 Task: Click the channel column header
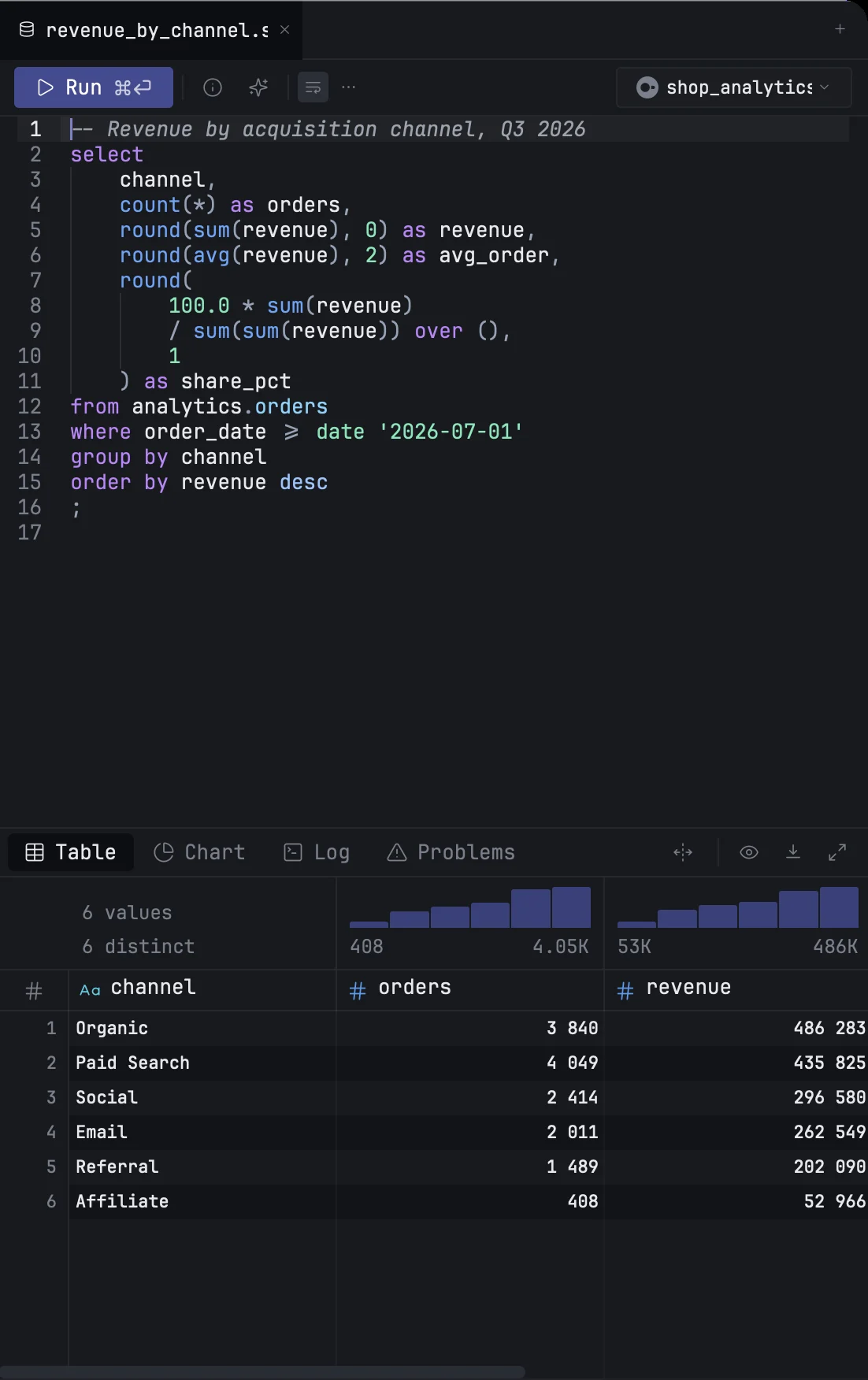202,989
